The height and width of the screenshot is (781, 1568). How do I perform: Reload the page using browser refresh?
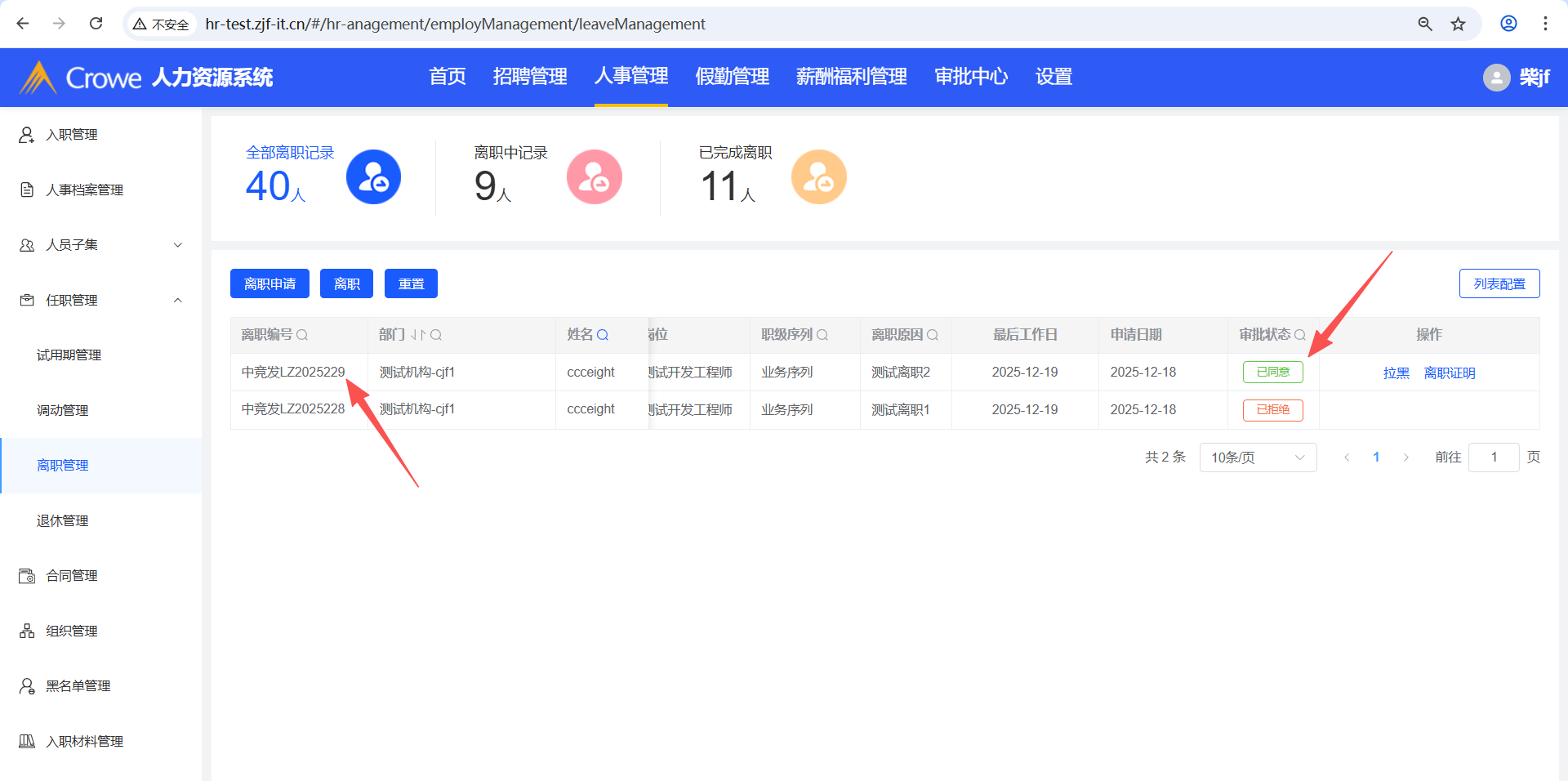coord(96,24)
